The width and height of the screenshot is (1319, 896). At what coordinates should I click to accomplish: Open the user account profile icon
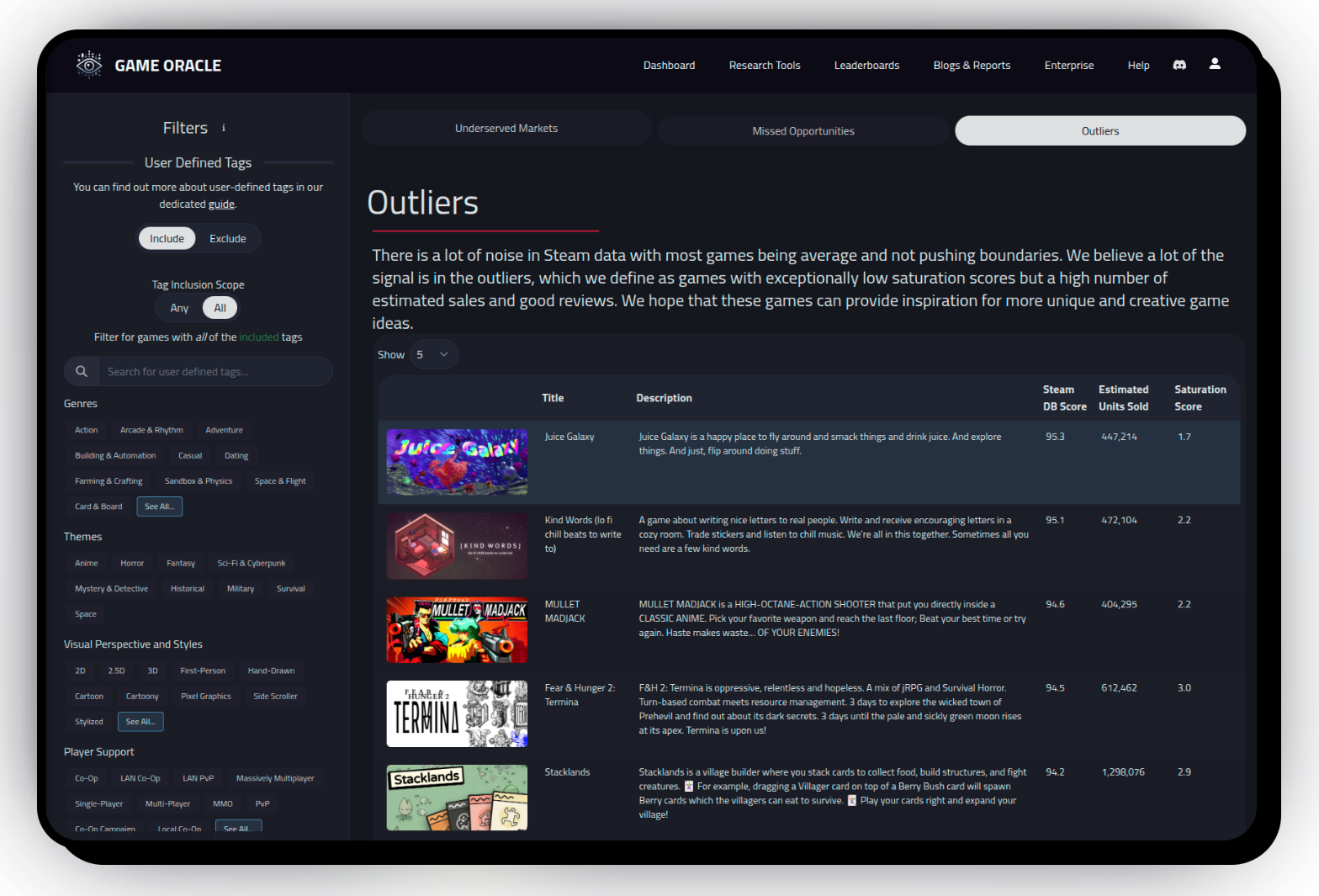point(1215,64)
